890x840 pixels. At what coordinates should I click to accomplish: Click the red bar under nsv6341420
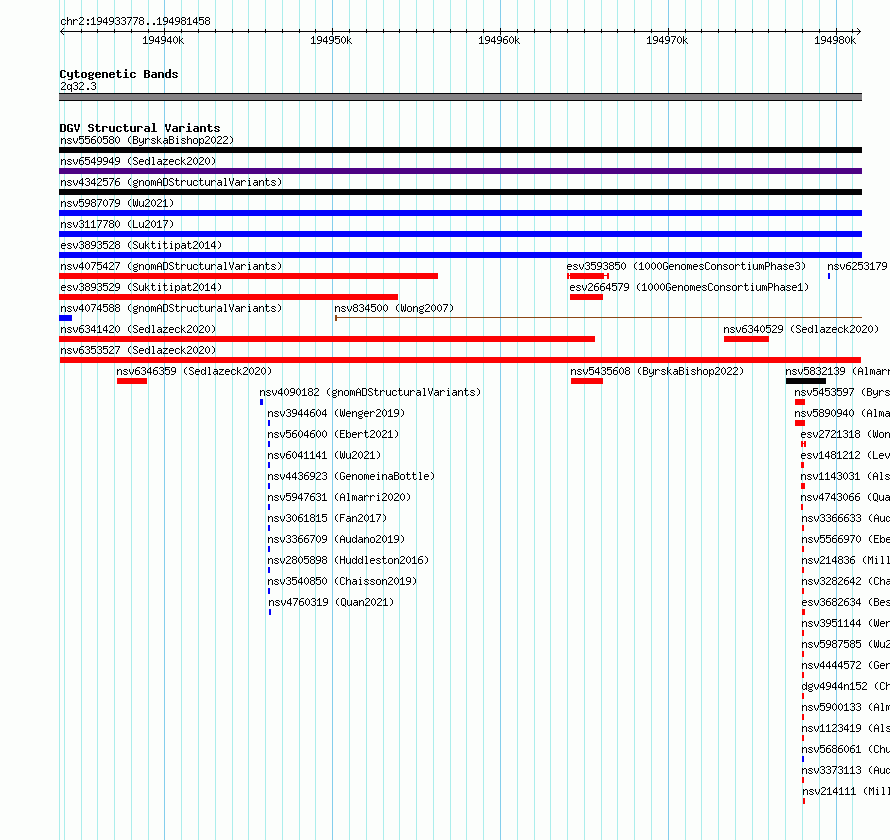327,339
